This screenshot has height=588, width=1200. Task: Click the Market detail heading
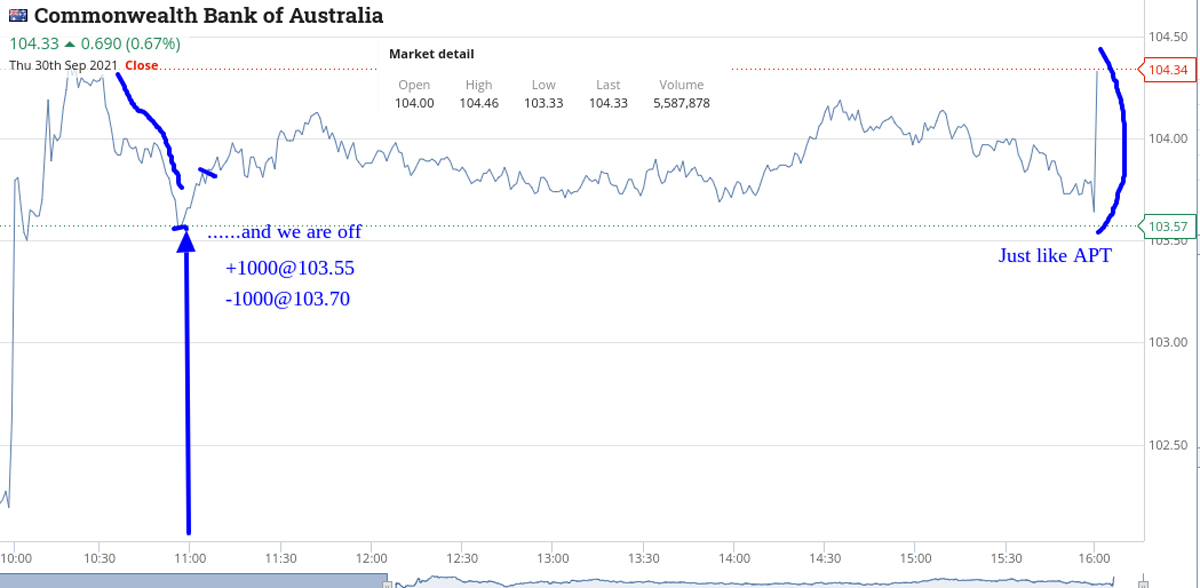point(431,54)
